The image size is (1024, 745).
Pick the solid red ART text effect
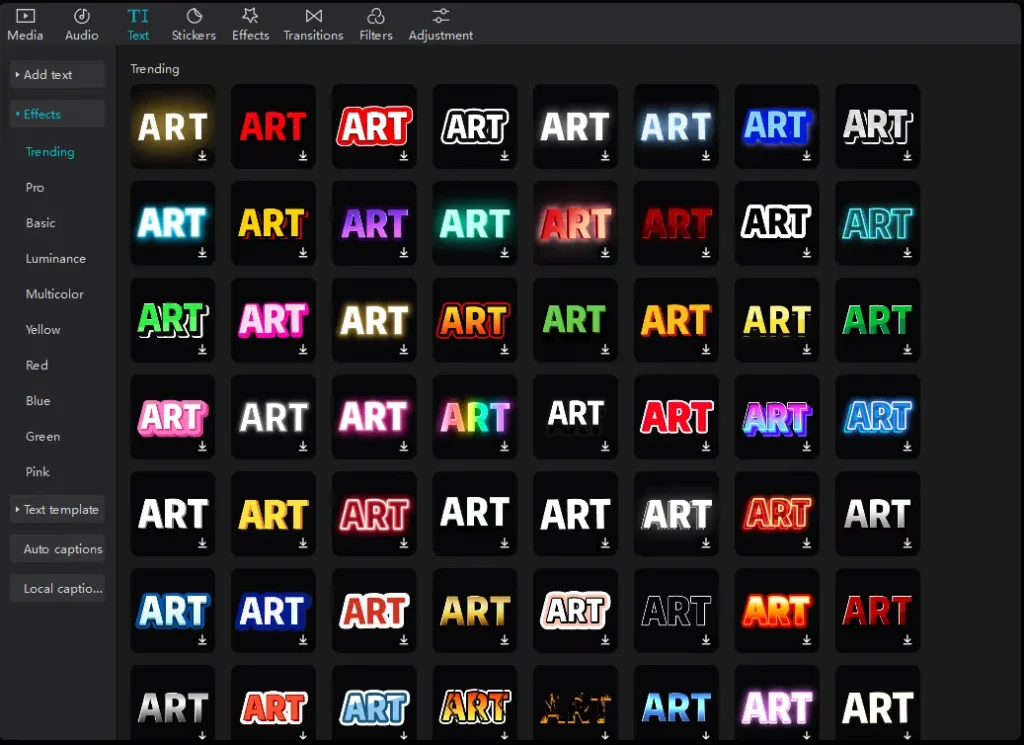click(273, 126)
